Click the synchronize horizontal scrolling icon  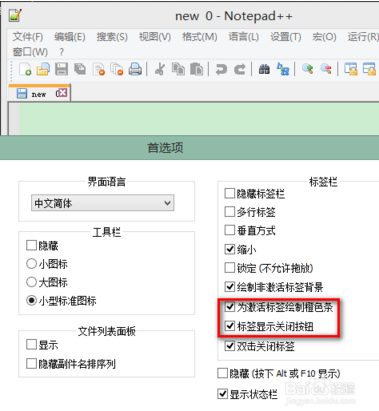[369, 69]
